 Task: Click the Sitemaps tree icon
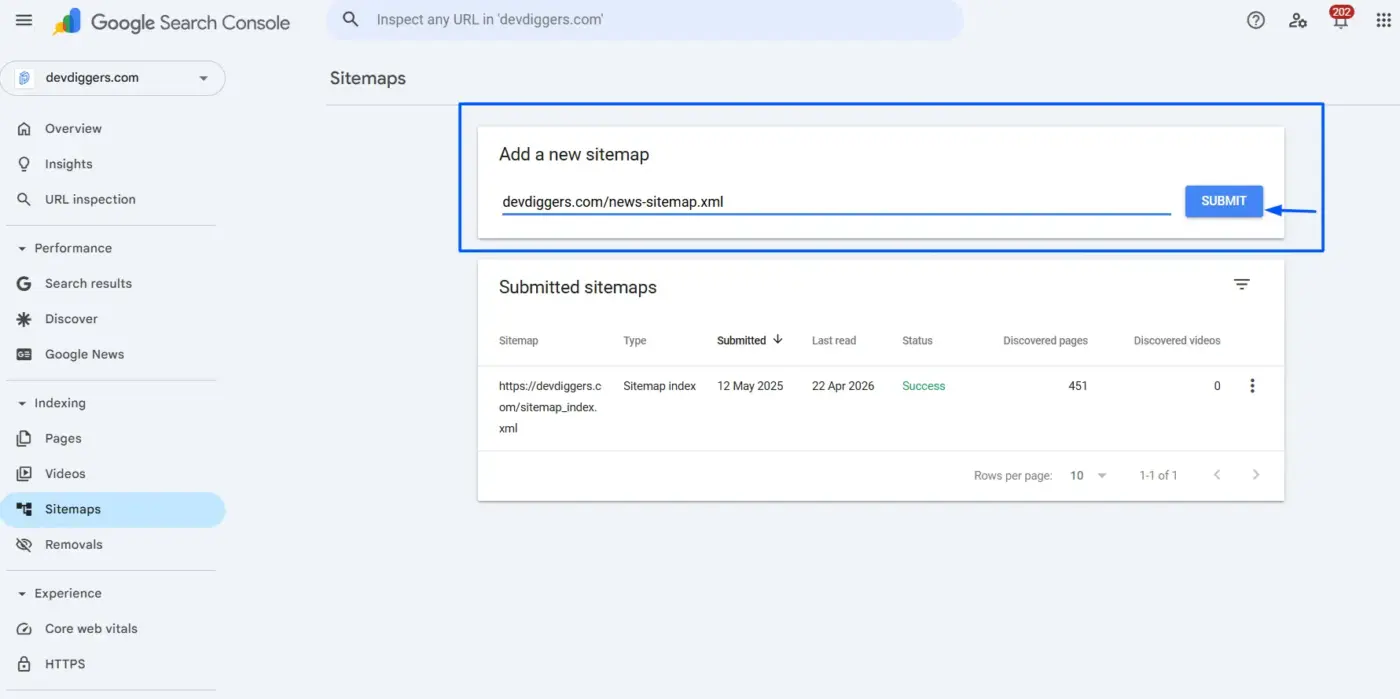coord(24,509)
